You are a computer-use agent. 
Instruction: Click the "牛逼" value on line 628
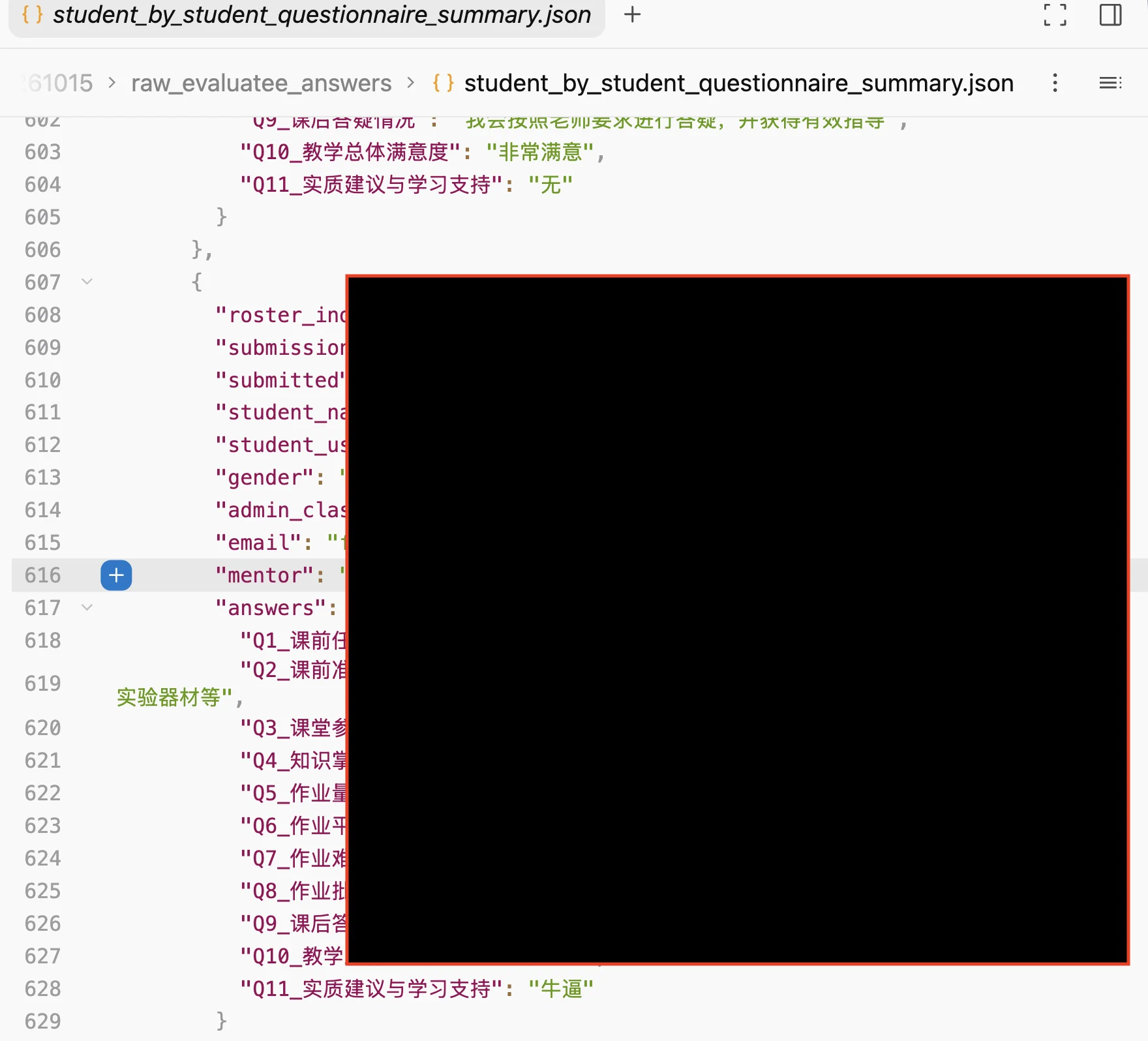[x=561, y=989]
